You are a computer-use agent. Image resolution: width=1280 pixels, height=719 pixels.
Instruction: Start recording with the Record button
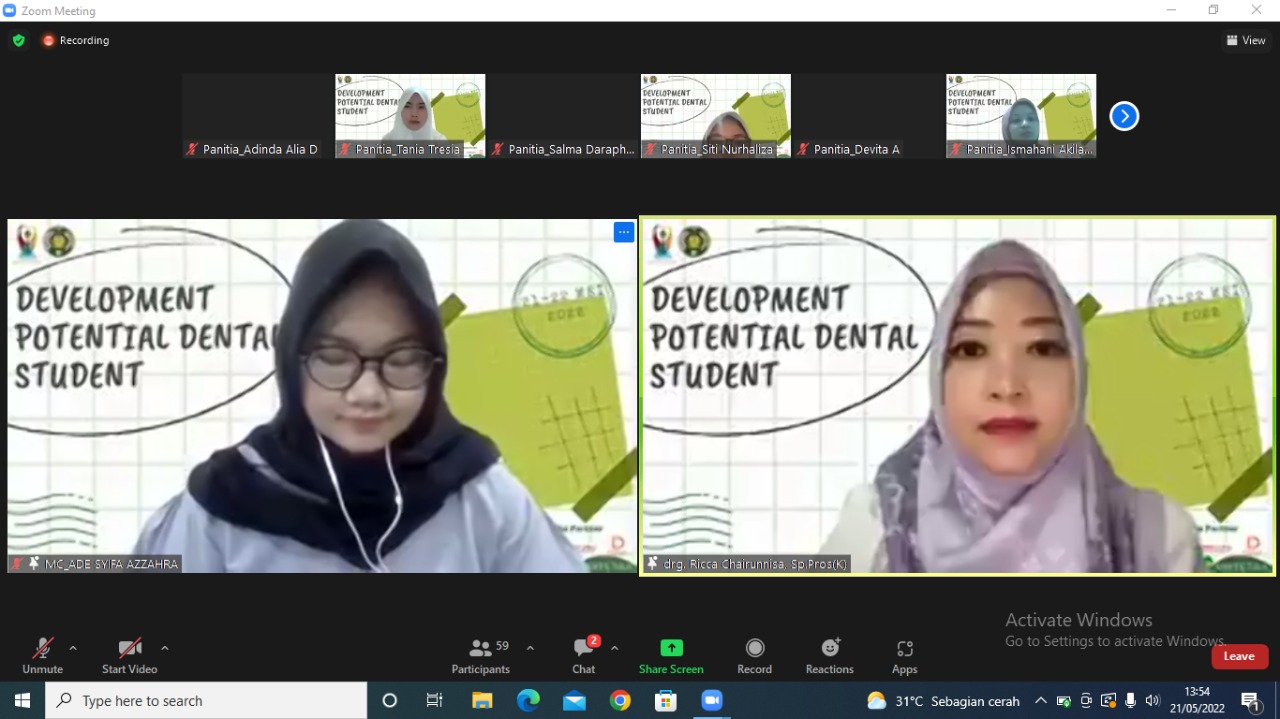coord(754,656)
